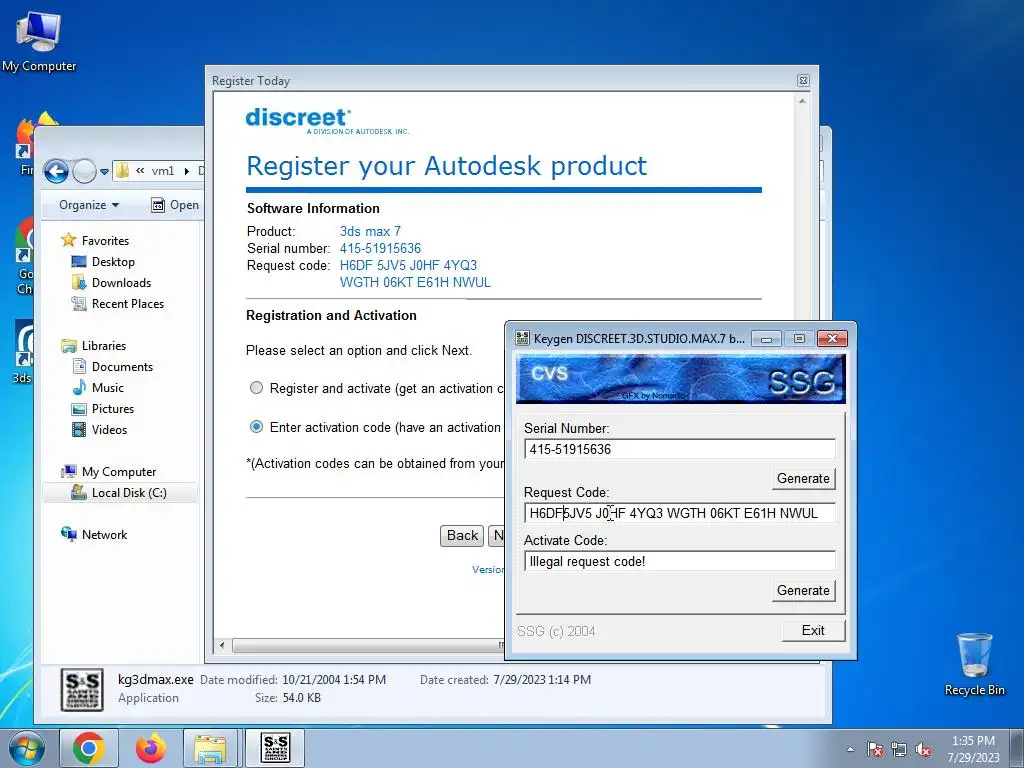Click horizontal scrollbar left arrow in Register dialog
Image resolution: width=1024 pixels, height=768 pixels.
coord(222,645)
